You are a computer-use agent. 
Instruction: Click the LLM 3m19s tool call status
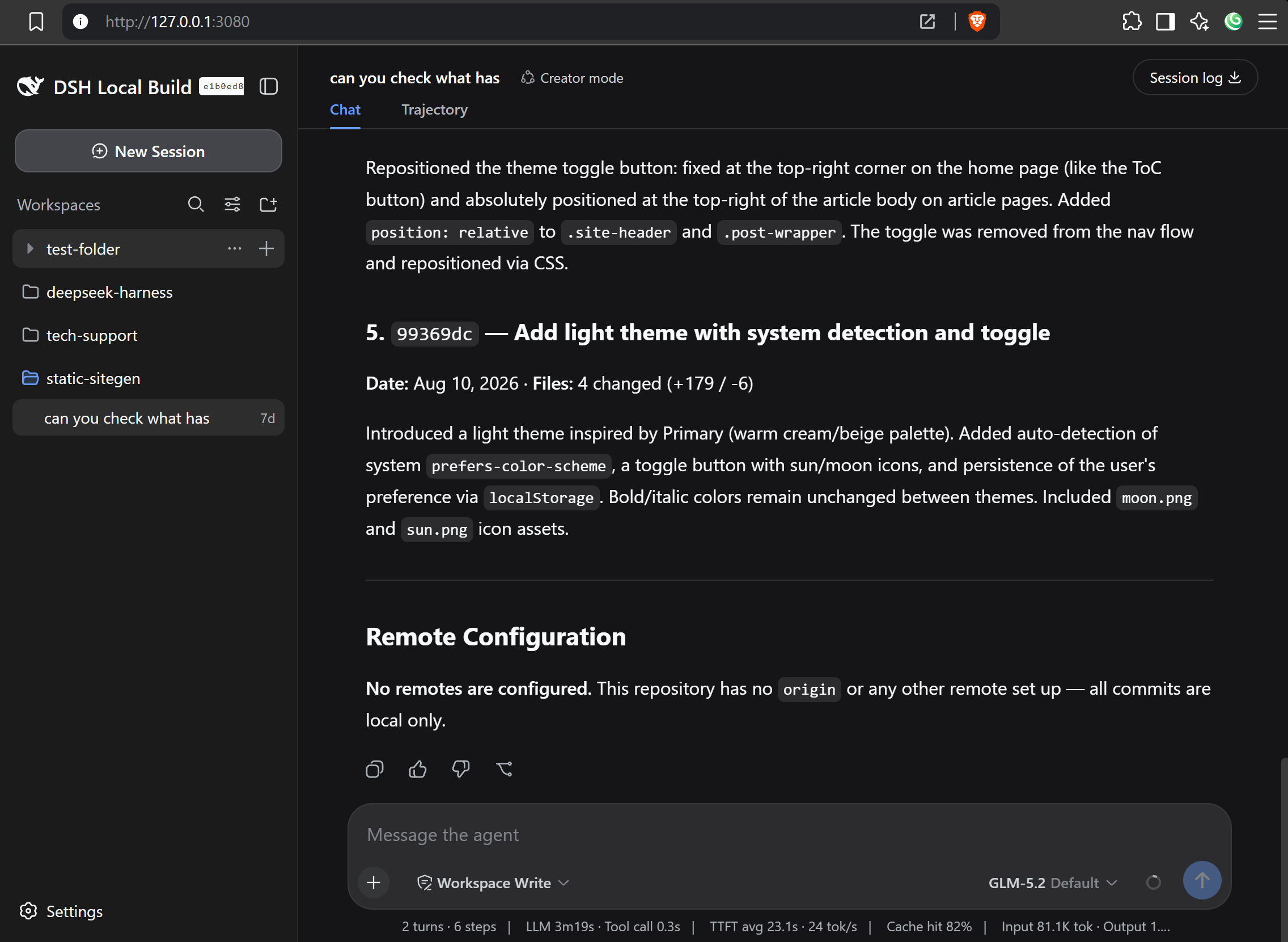point(603,927)
